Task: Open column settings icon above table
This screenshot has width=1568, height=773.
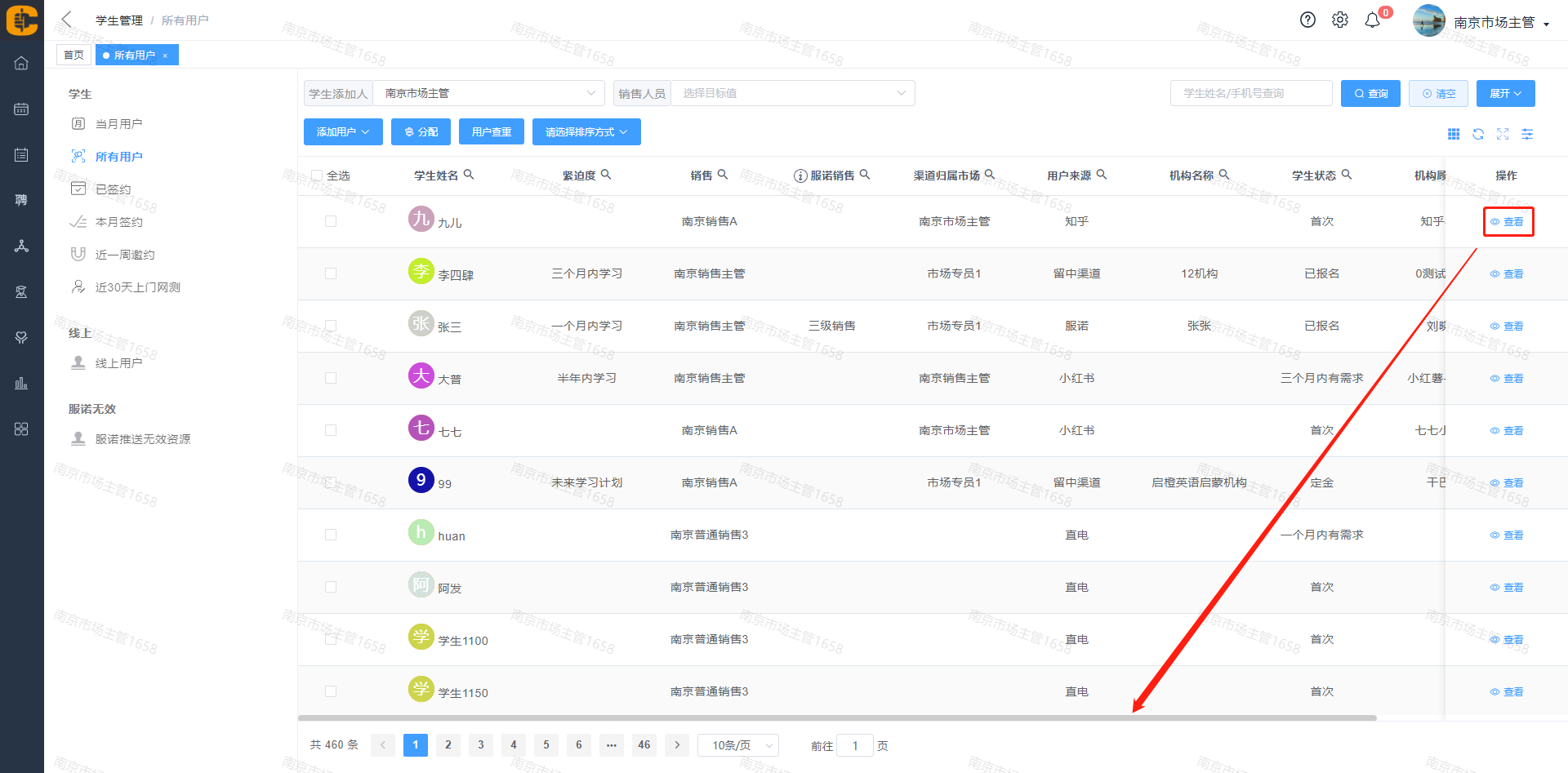Action: (x=1527, y=134)
